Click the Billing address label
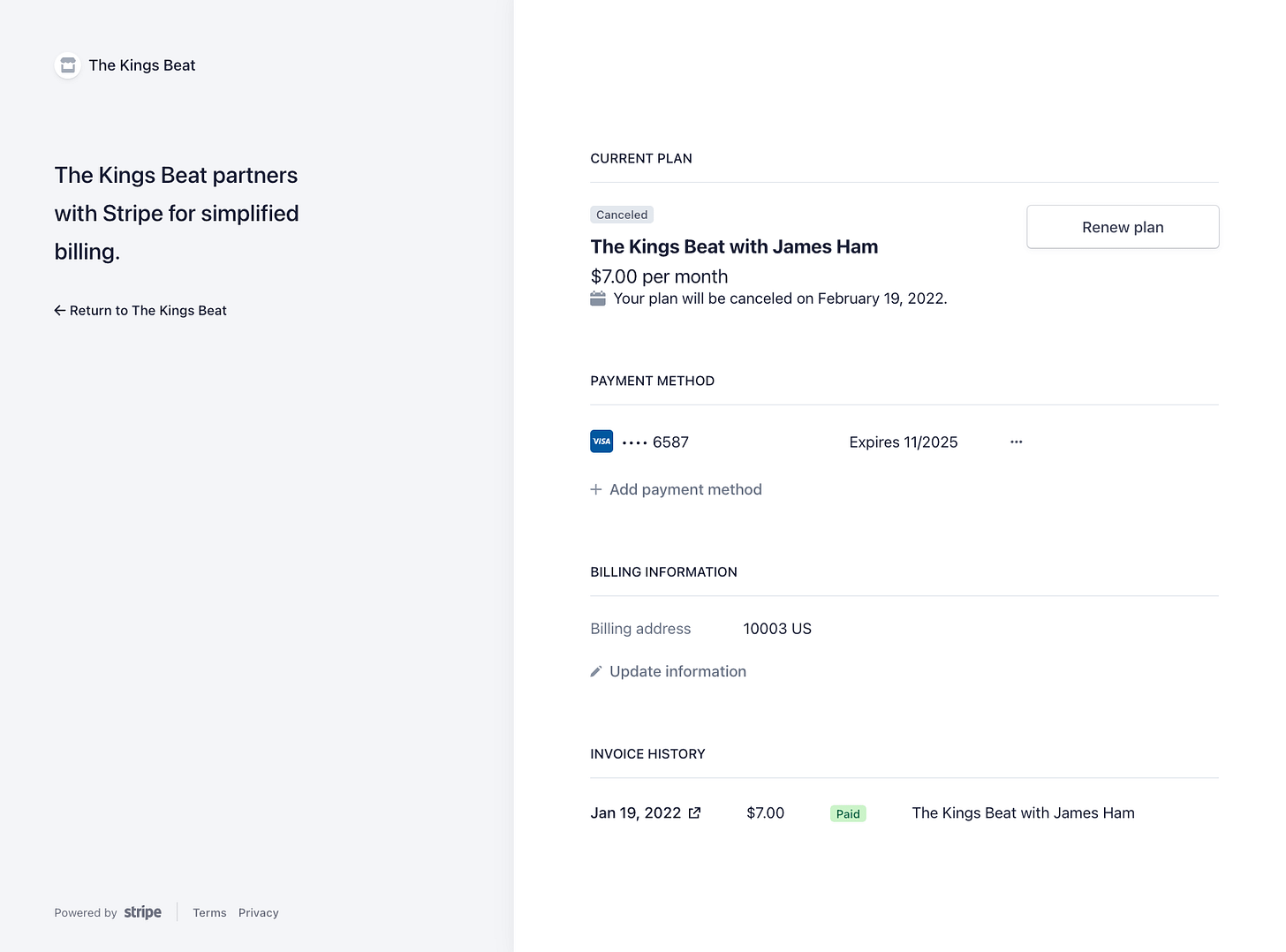Image resolution: width=1286 pixels, height=952 pixels. pos(640,629)
